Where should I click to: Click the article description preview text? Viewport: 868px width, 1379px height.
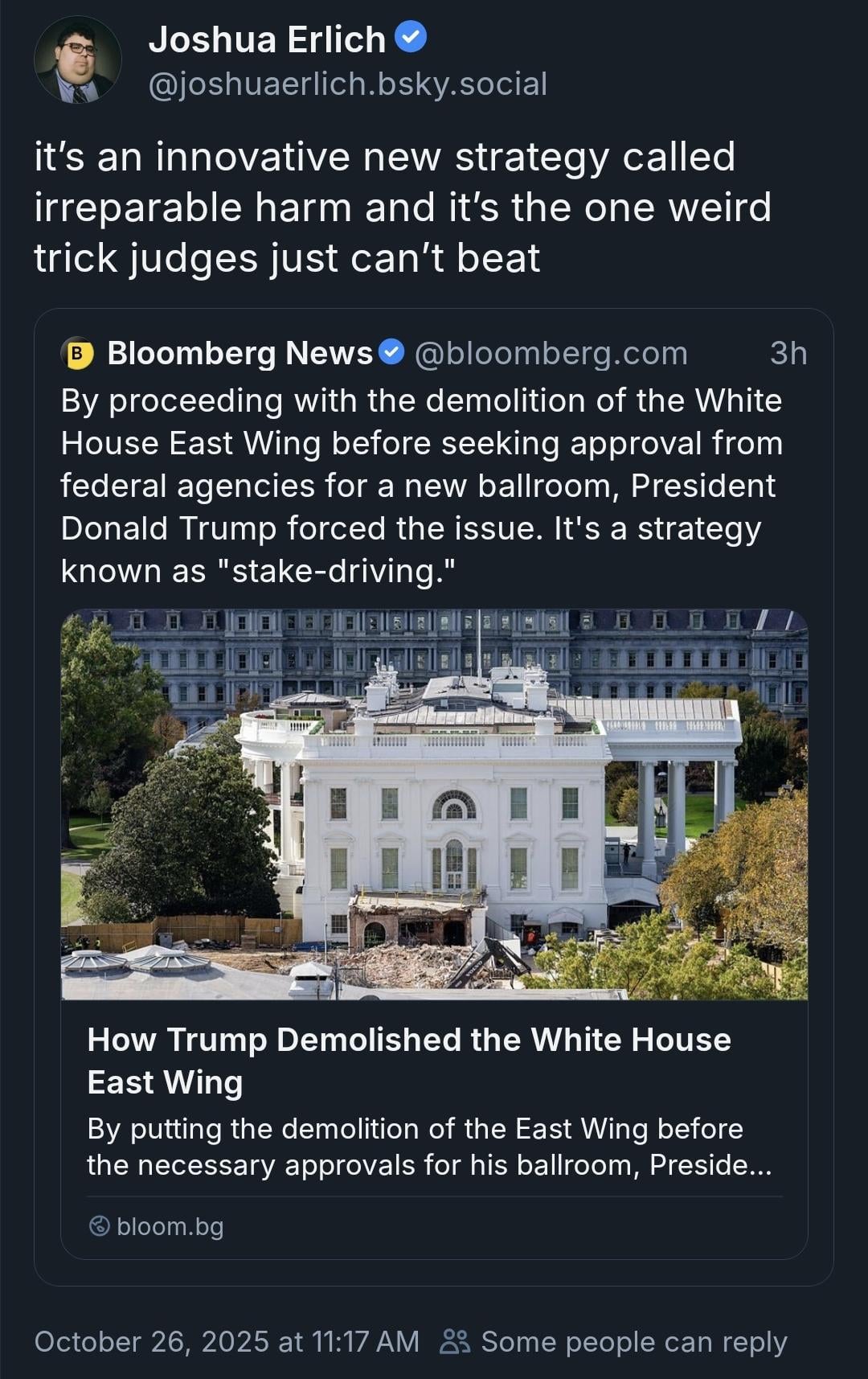click(x=429, y=1147)
